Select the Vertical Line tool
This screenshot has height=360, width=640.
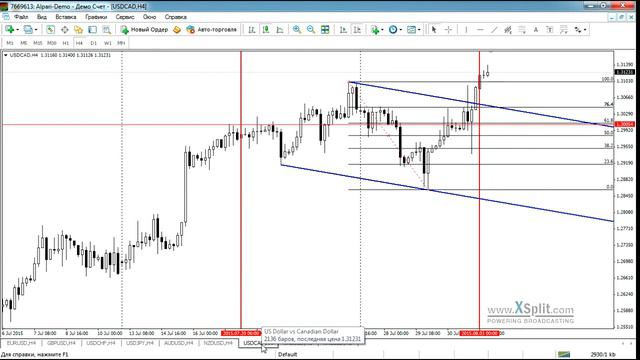466,29
